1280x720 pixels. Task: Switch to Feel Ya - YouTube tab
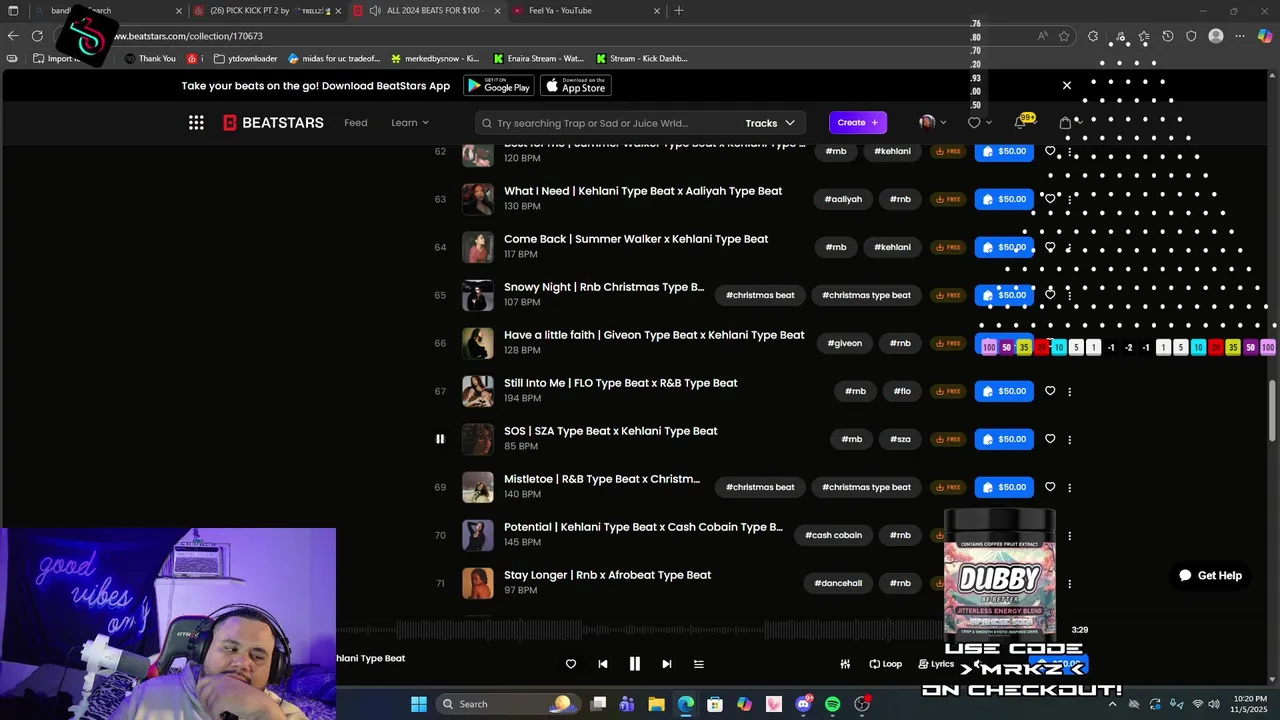point(585,10)
